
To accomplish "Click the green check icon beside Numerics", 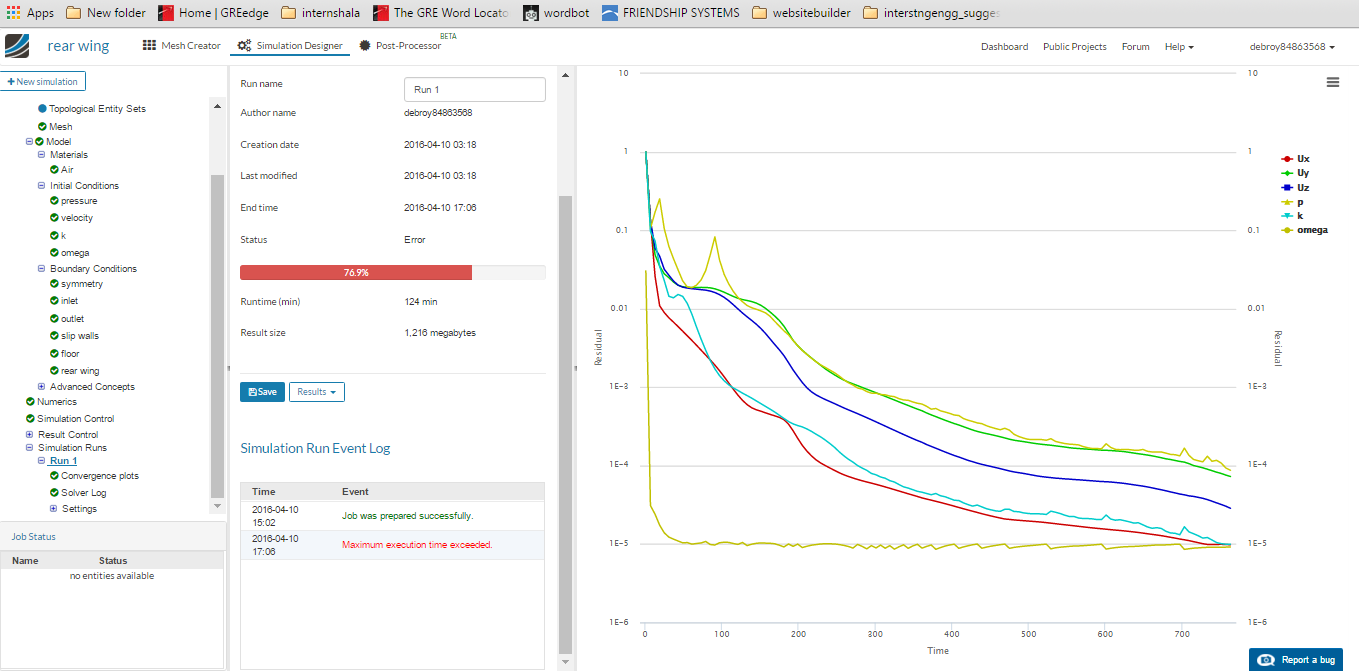I will (30, 402).
